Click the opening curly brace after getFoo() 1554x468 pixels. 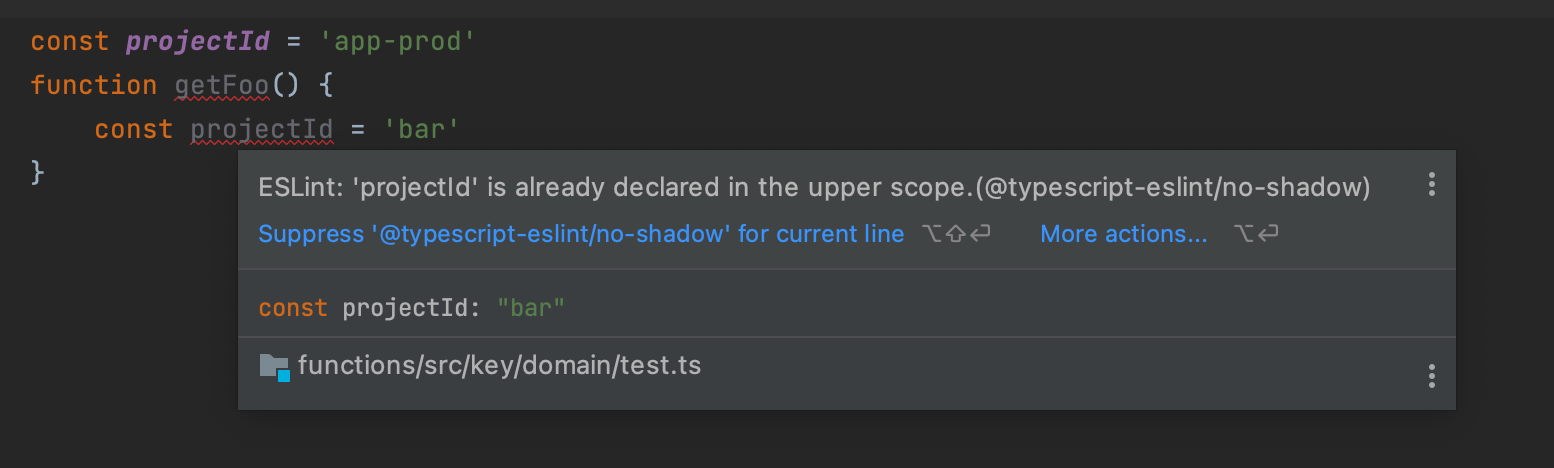click(325, 85)
